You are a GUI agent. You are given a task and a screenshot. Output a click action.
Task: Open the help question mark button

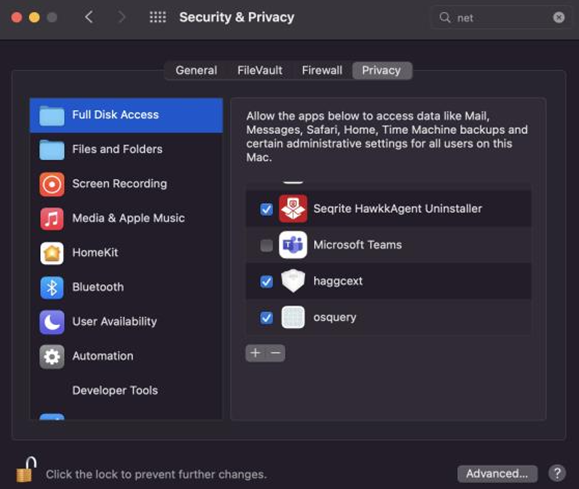point(557,473)
